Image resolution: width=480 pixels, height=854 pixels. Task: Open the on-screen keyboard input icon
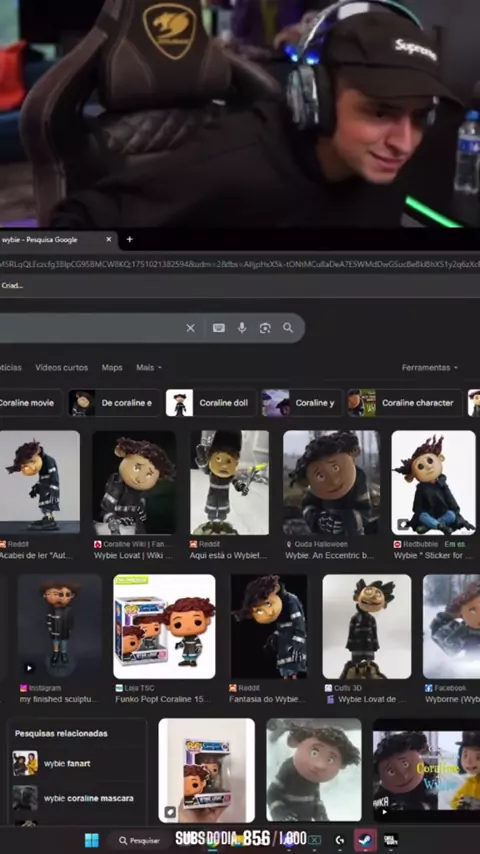click(x=218, y=328)
